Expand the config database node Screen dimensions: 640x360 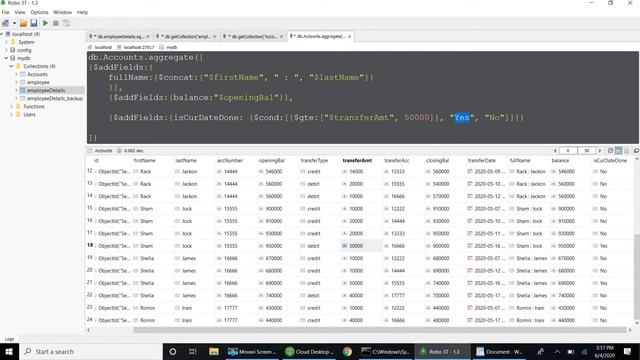(x=7, y=50)
